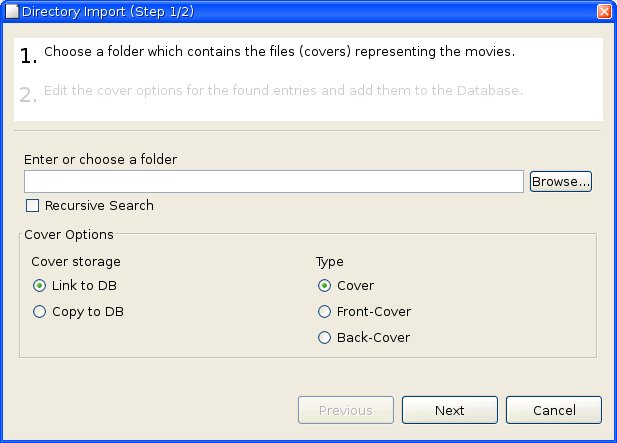Cancel the directory import
Viewport: 617px width, 443px height.
[x=553, y=410]
